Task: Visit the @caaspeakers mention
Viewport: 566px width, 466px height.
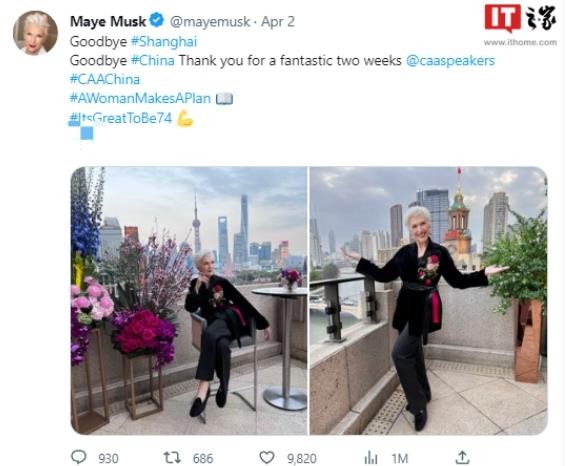Action: click(450, 61)
